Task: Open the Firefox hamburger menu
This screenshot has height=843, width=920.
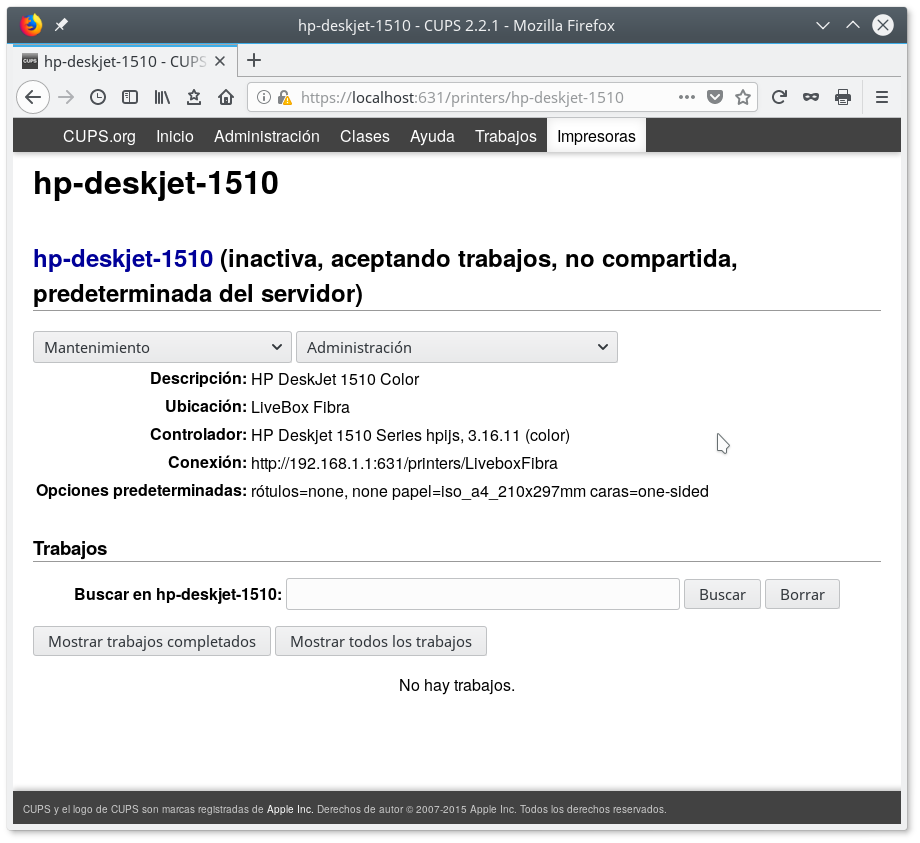Action: click(882, 97)
